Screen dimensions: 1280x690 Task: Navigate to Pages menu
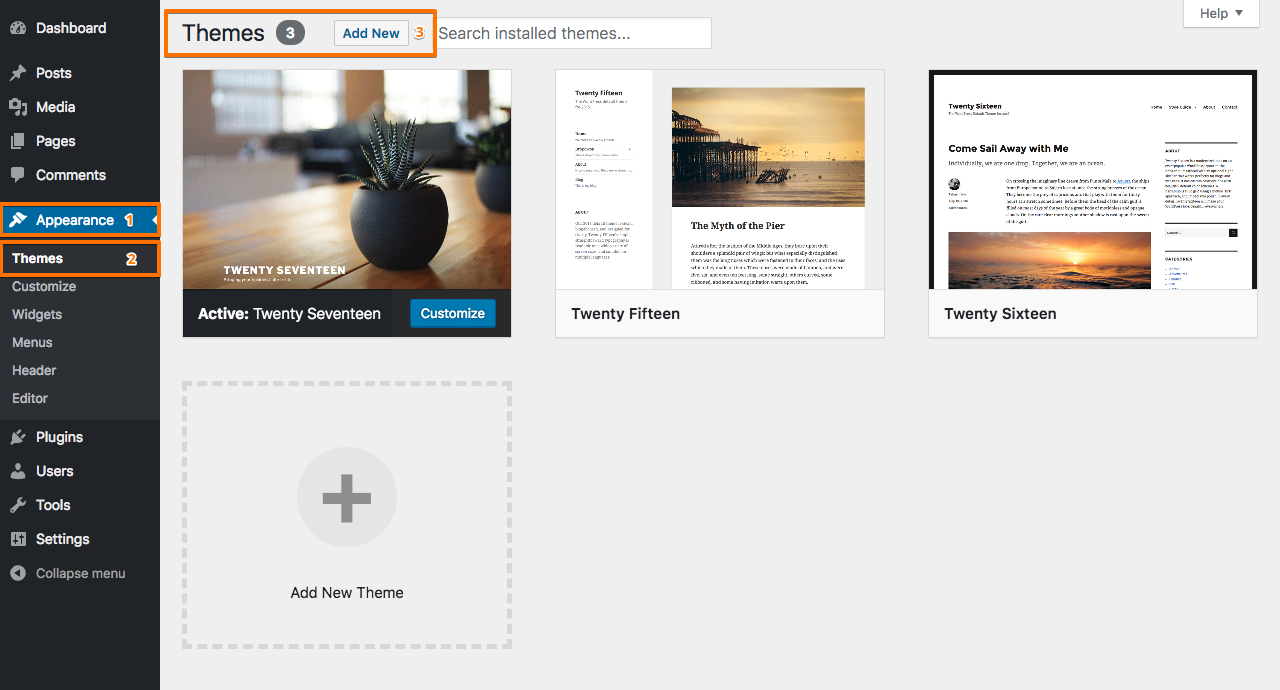pos(80,141)
